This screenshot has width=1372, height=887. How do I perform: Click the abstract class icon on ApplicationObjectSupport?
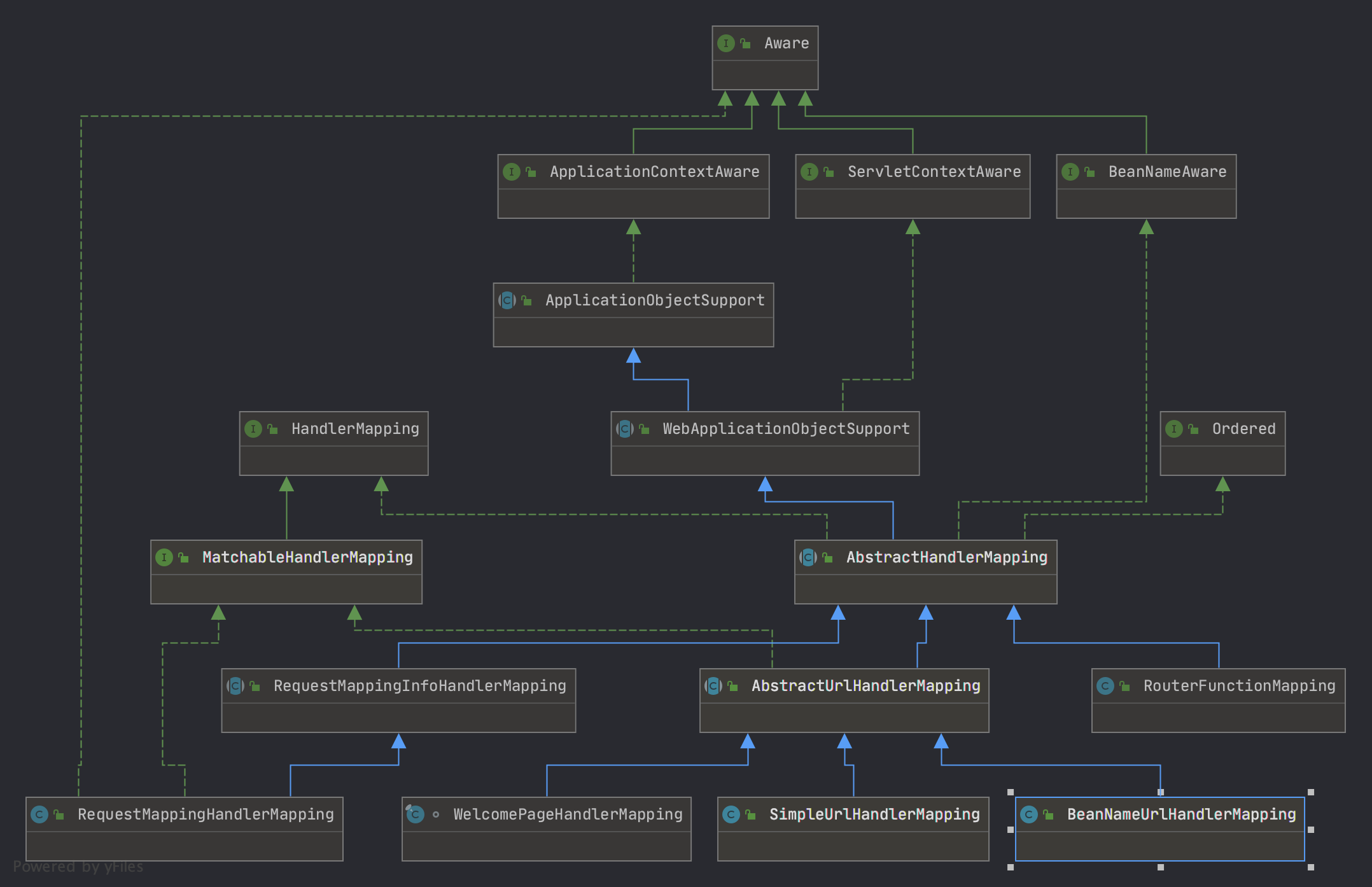[x=507, y=300]
